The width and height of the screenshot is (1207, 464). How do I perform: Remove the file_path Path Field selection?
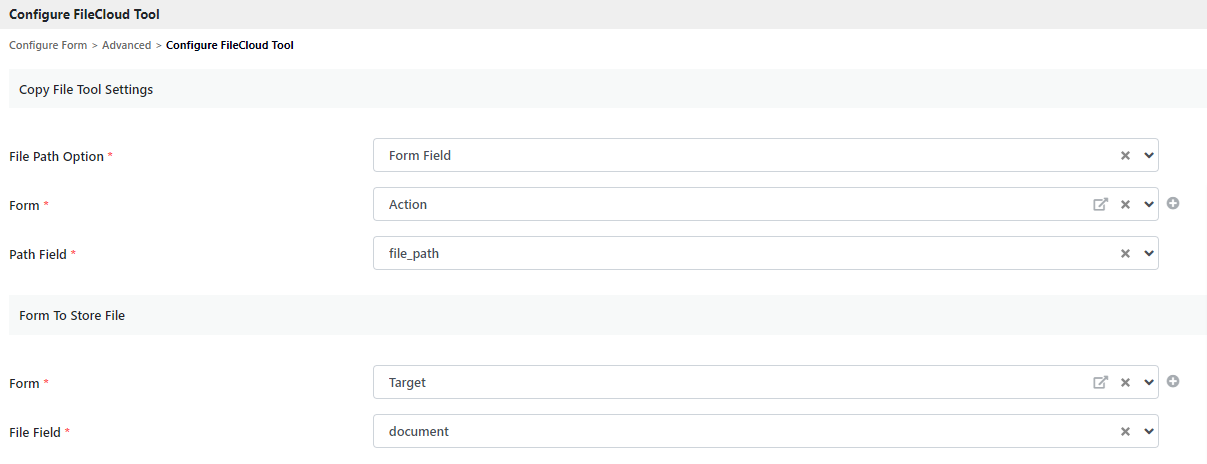click(1125, 254)
